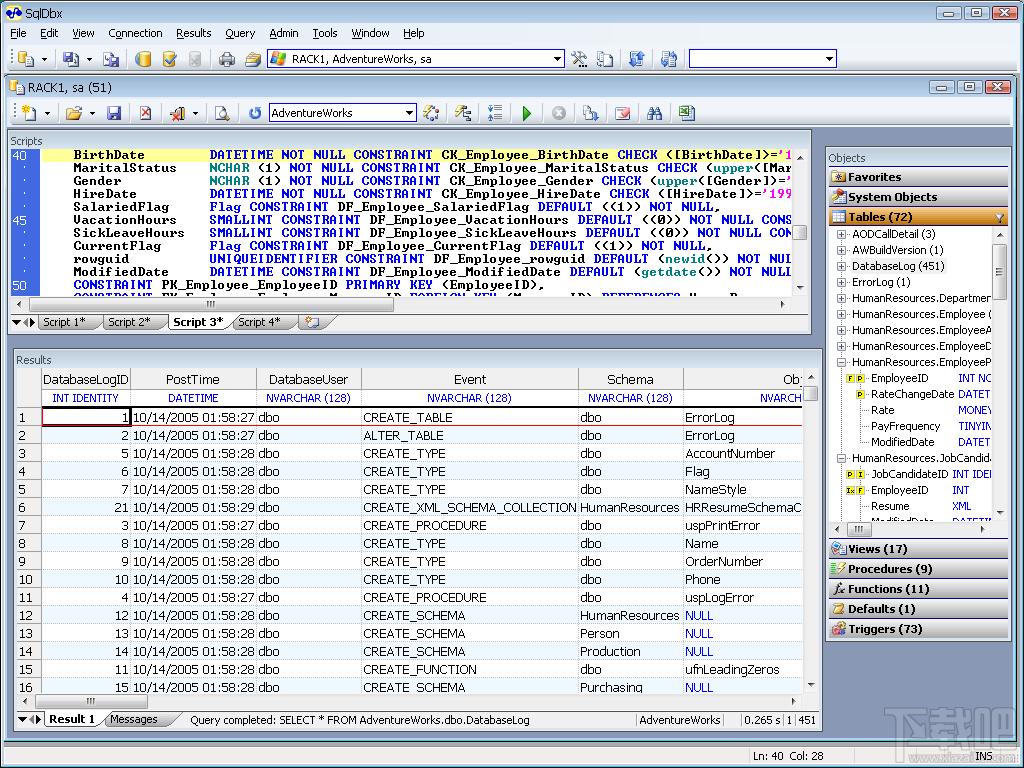The width and height of the screenshot is (1024, 768).
Task: Expand the AODCallDetail (3) table node
Action: tap(841, 234)
